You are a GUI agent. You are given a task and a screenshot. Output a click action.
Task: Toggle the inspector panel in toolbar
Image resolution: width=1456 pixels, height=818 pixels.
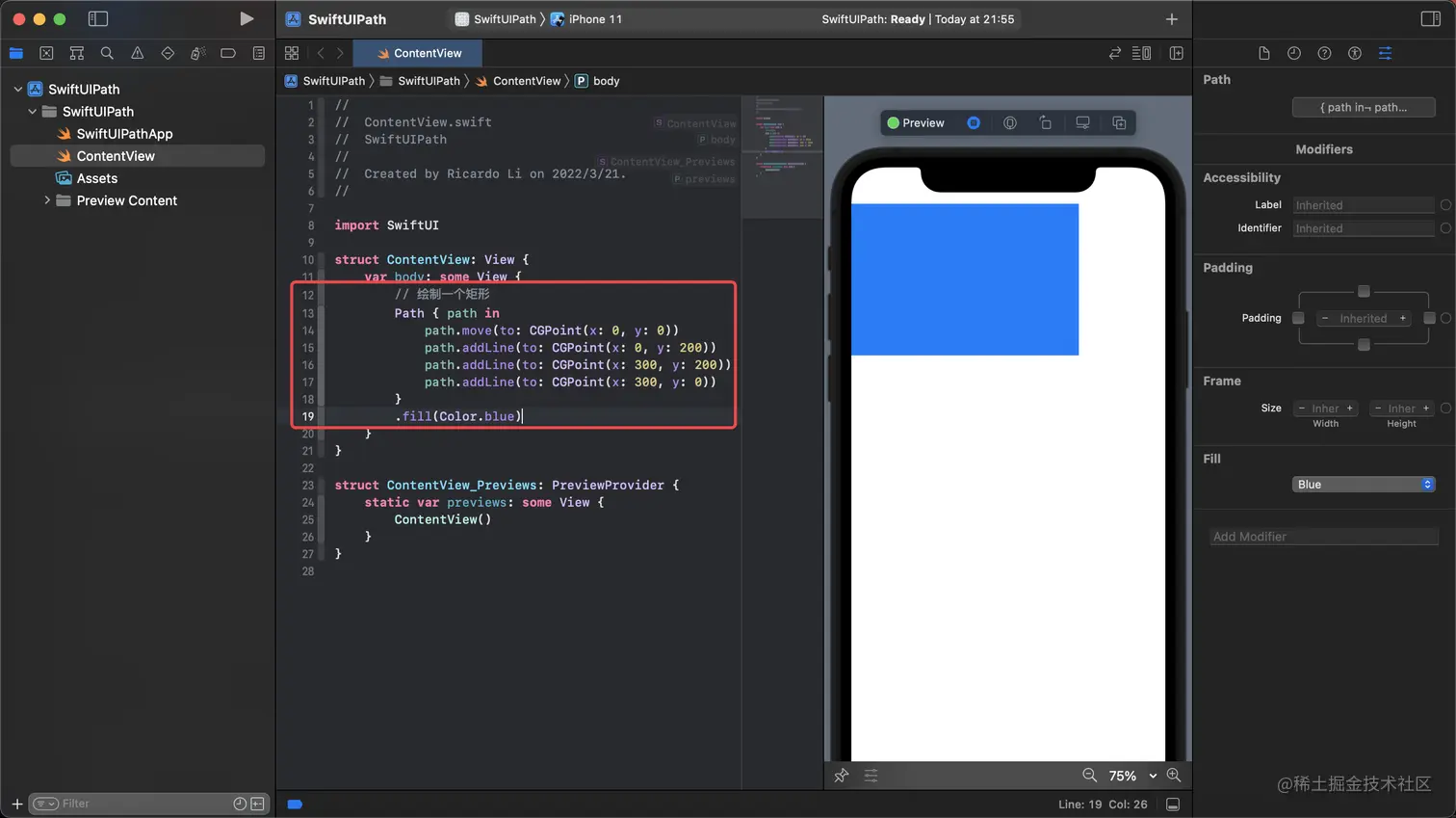(x=1430, y=18)
